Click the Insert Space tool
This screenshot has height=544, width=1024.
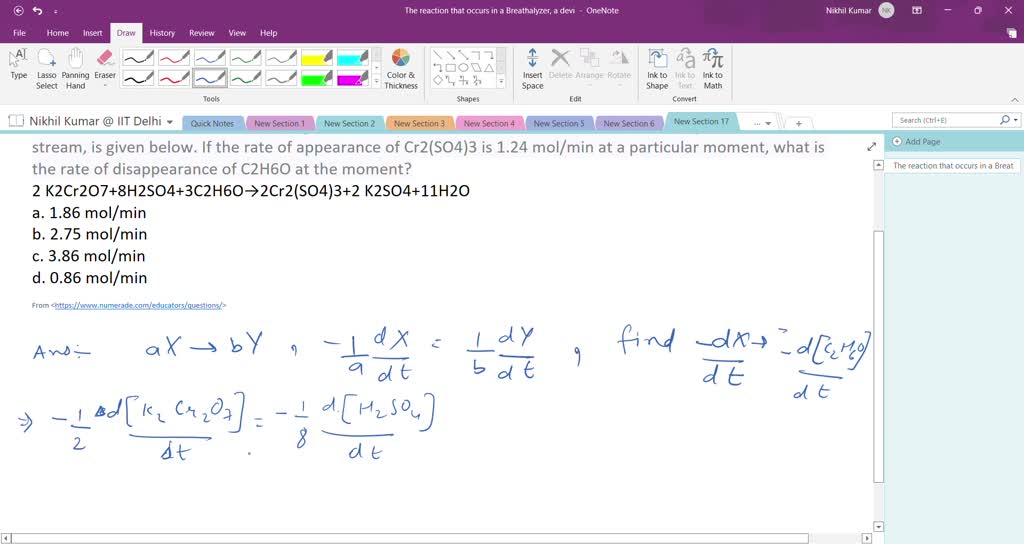532,68
